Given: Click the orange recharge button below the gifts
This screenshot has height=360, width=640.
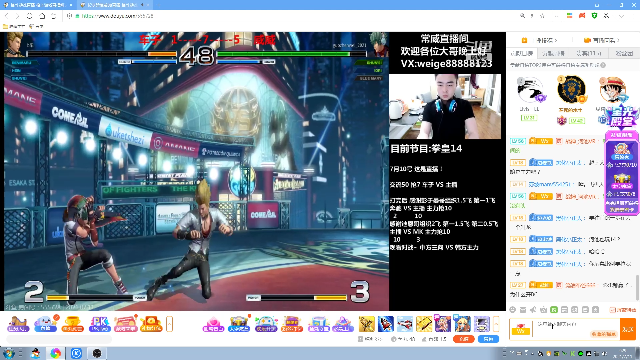Looking at the screenshot, I should click(x=464, y=339).
